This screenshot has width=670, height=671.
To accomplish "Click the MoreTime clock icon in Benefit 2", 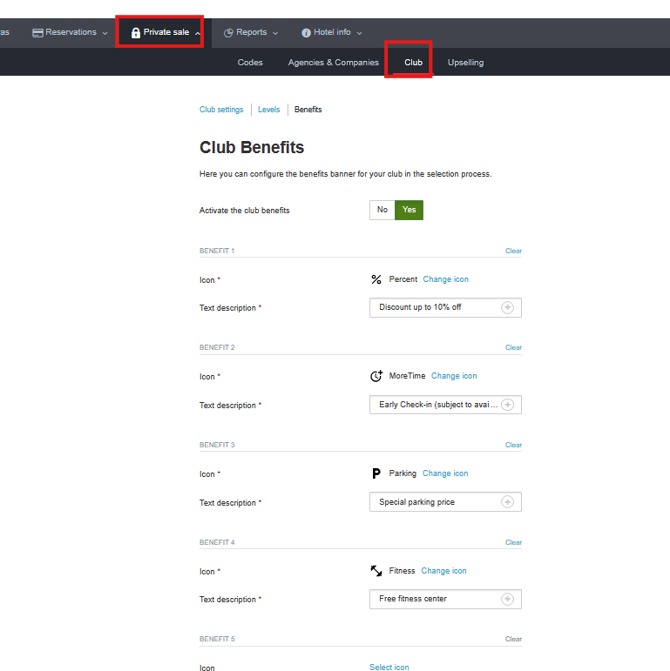I will click(376, 376).
